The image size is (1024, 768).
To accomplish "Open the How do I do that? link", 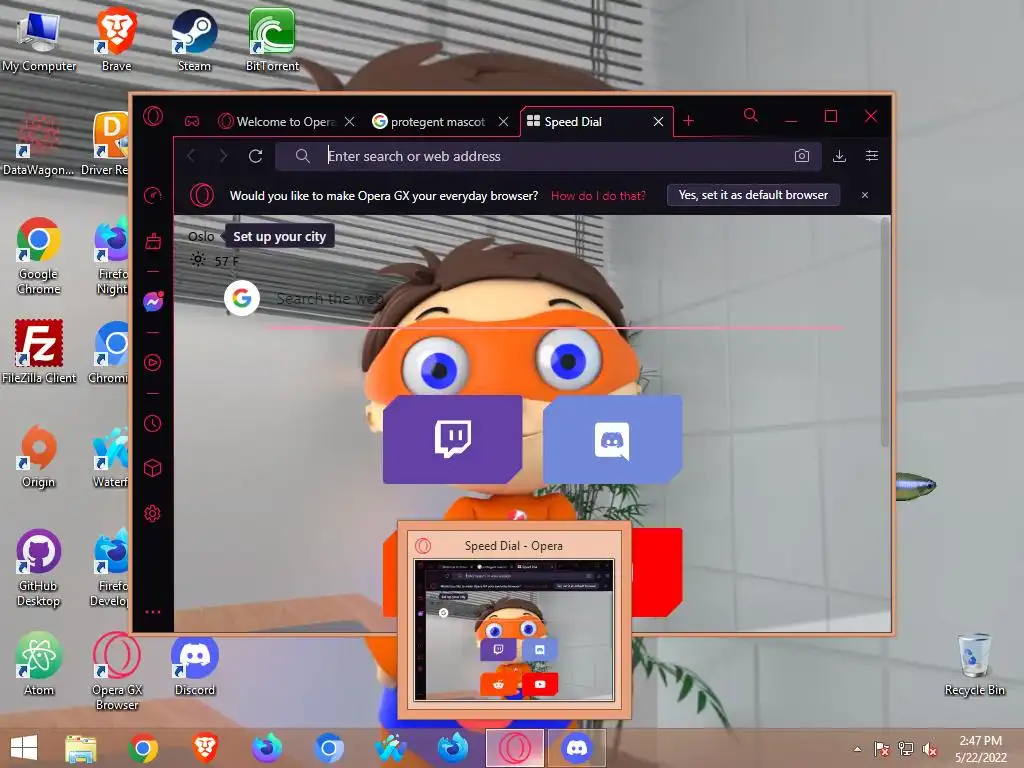I will pos(598,195).
